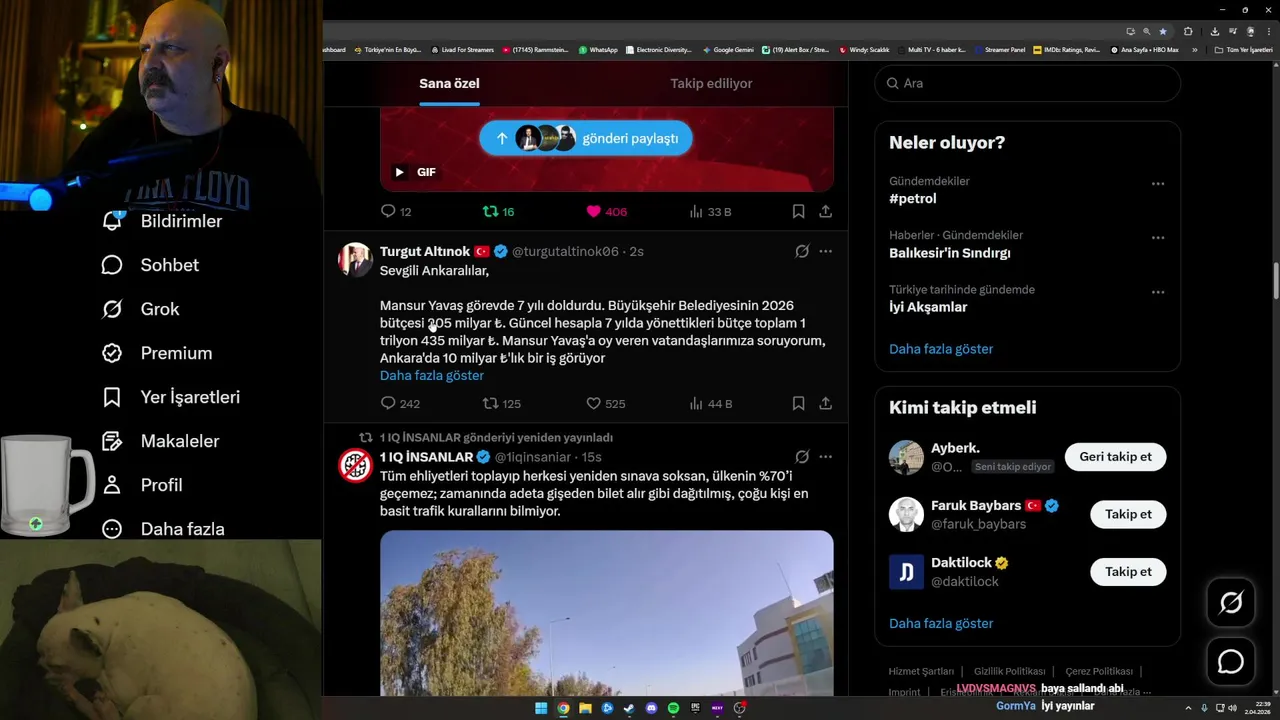Open Windows Start button on taskbar

(541, 708)
